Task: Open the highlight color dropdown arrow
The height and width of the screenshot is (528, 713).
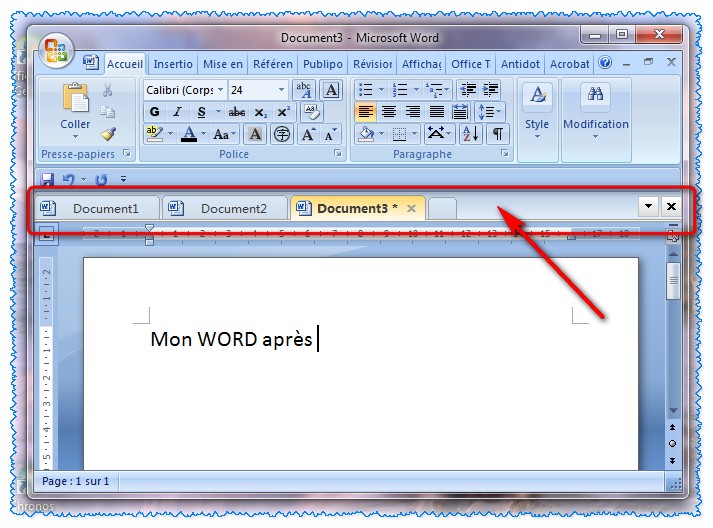Action: pyautogui.click(x=171, y=134)
